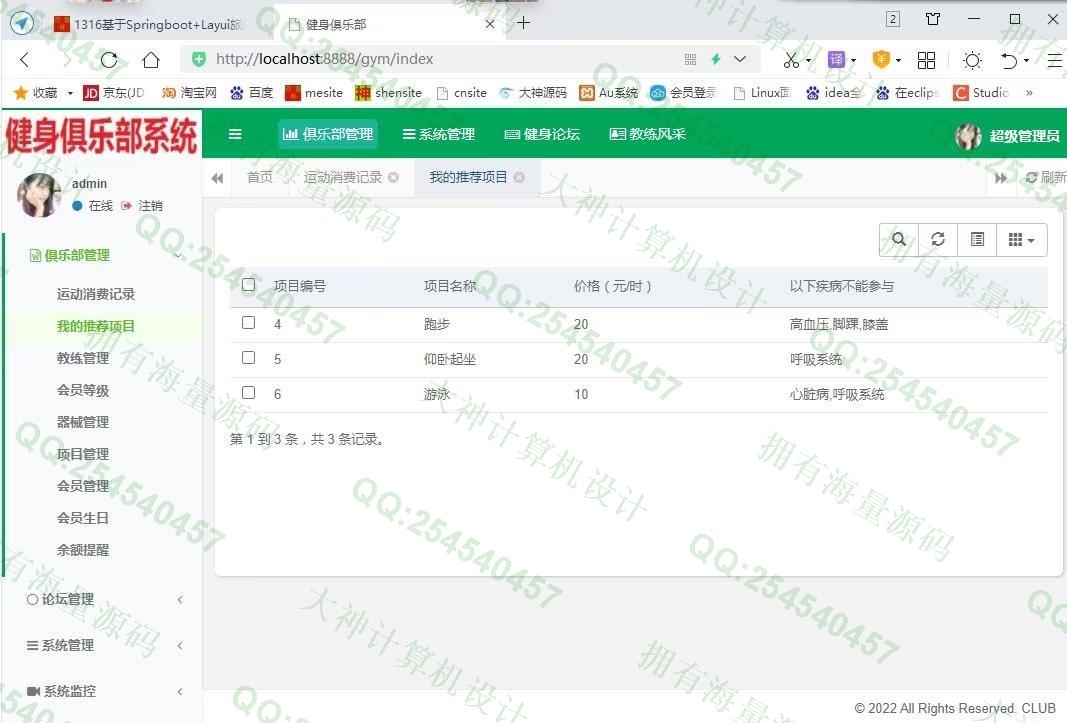Switch to the 运动消费记录 tab

point(342,178)
